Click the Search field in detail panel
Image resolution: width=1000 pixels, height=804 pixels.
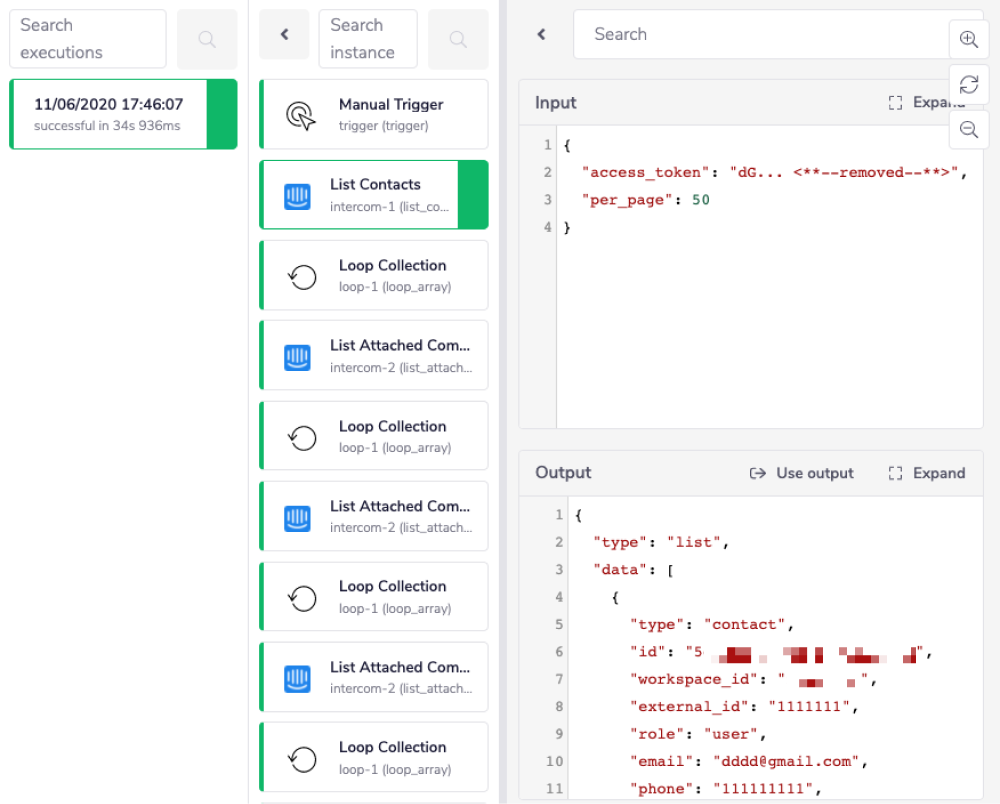[x=760, y=35]
